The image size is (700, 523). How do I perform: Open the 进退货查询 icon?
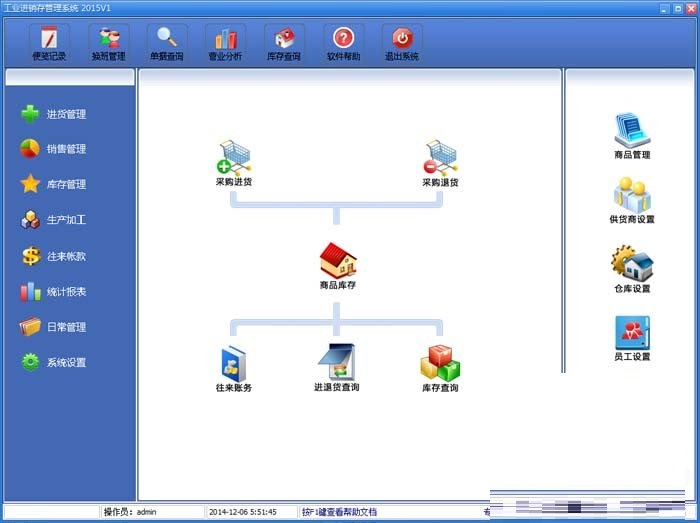[x=337, y=368]
